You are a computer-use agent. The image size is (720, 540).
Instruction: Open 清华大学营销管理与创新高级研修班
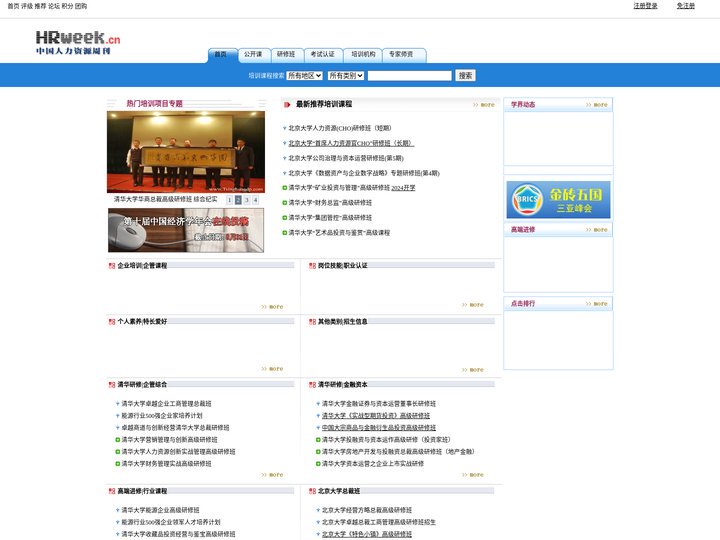coord(169,439)
